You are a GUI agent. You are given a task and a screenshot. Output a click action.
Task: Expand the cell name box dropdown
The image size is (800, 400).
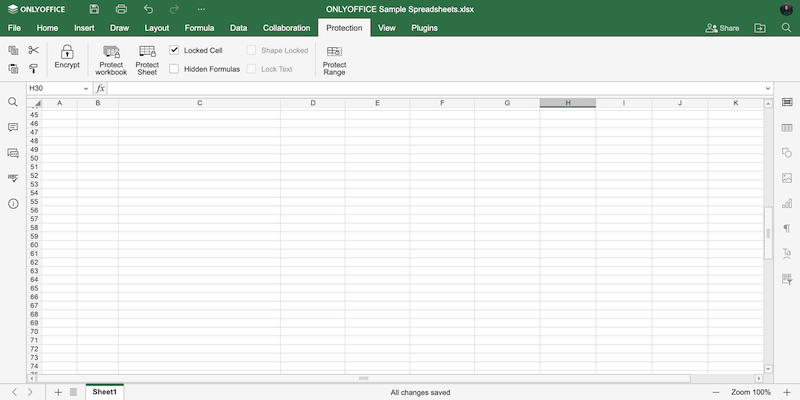[85, 88]
